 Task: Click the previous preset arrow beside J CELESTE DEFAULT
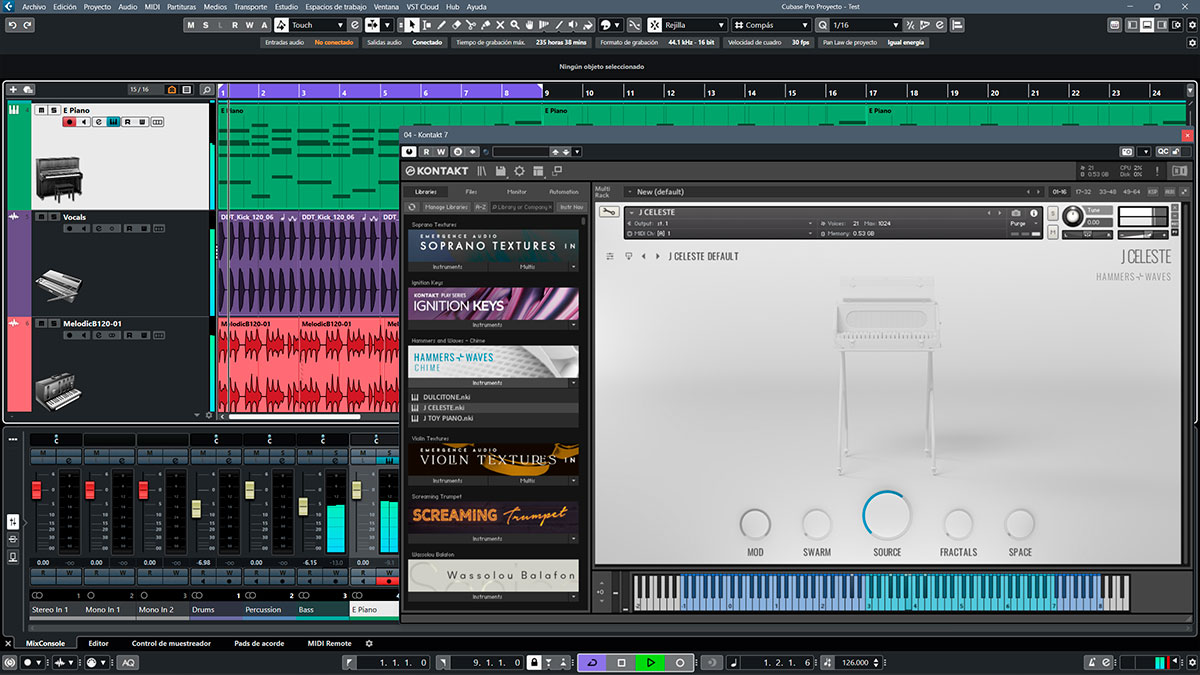(644, 256)
